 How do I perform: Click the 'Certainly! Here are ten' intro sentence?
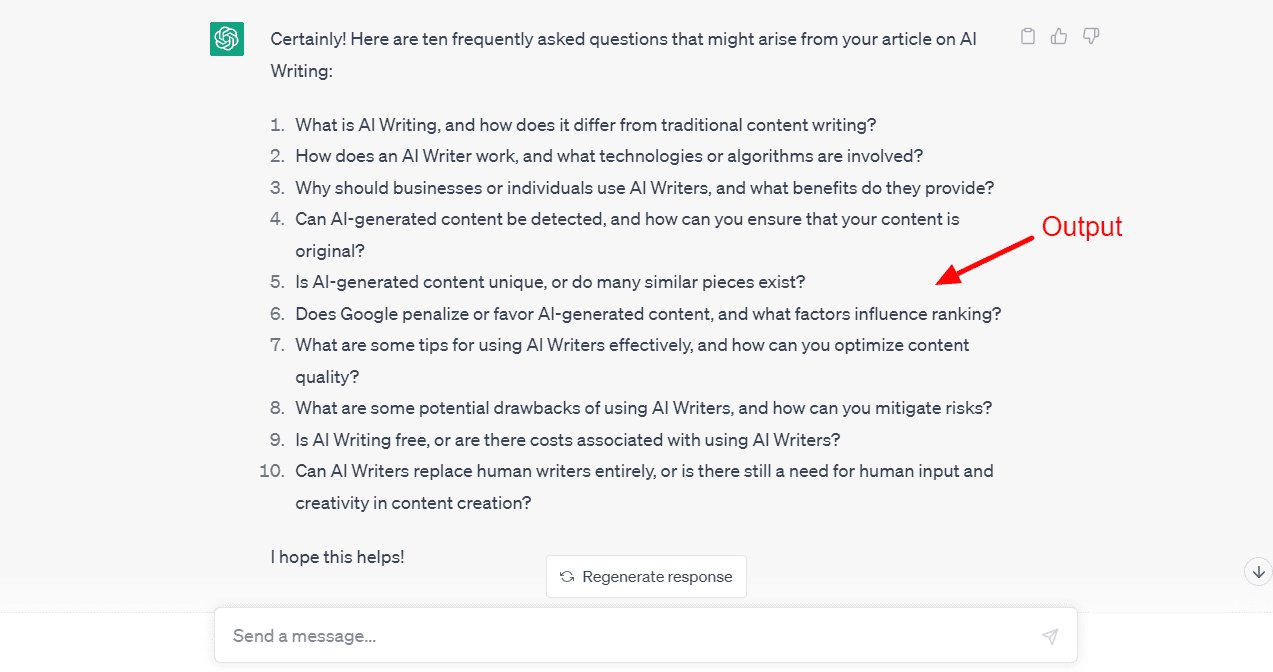623,39
